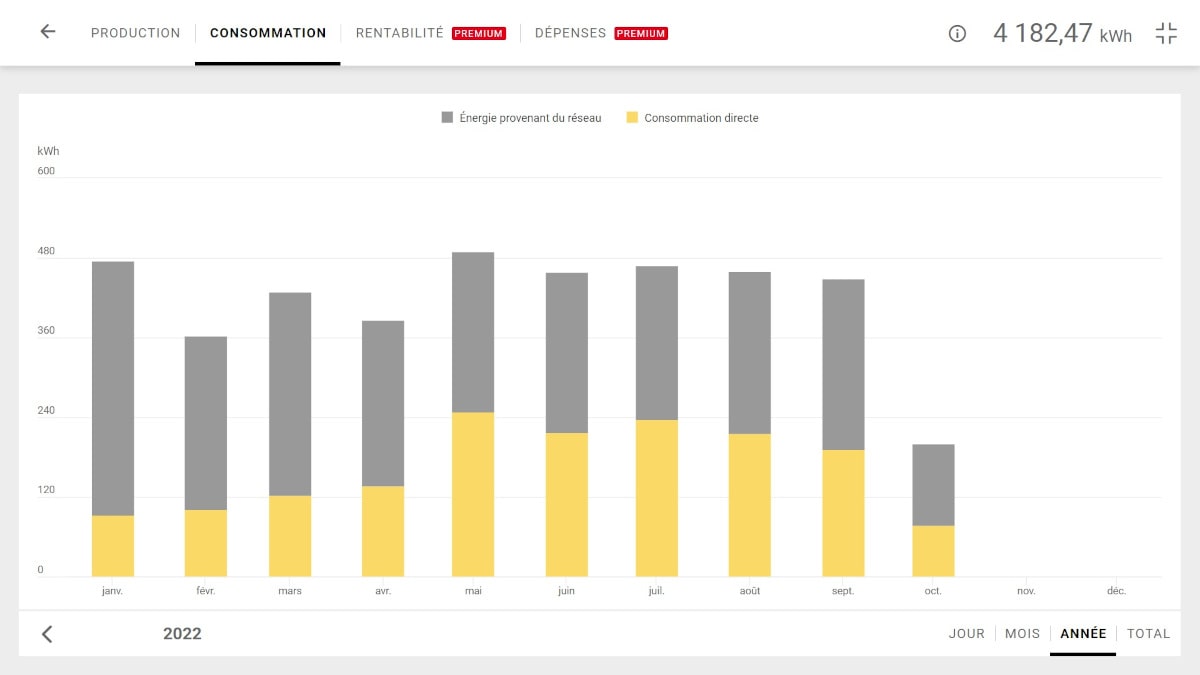
Task: Select the October bar in the chart
Action: pyautogui.click(x=933, y=510)
